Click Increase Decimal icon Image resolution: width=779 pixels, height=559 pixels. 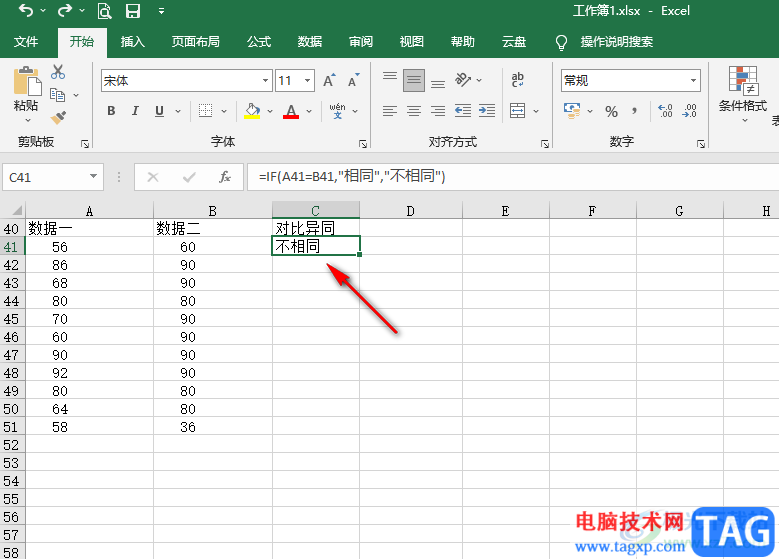[x=665, y=111]
